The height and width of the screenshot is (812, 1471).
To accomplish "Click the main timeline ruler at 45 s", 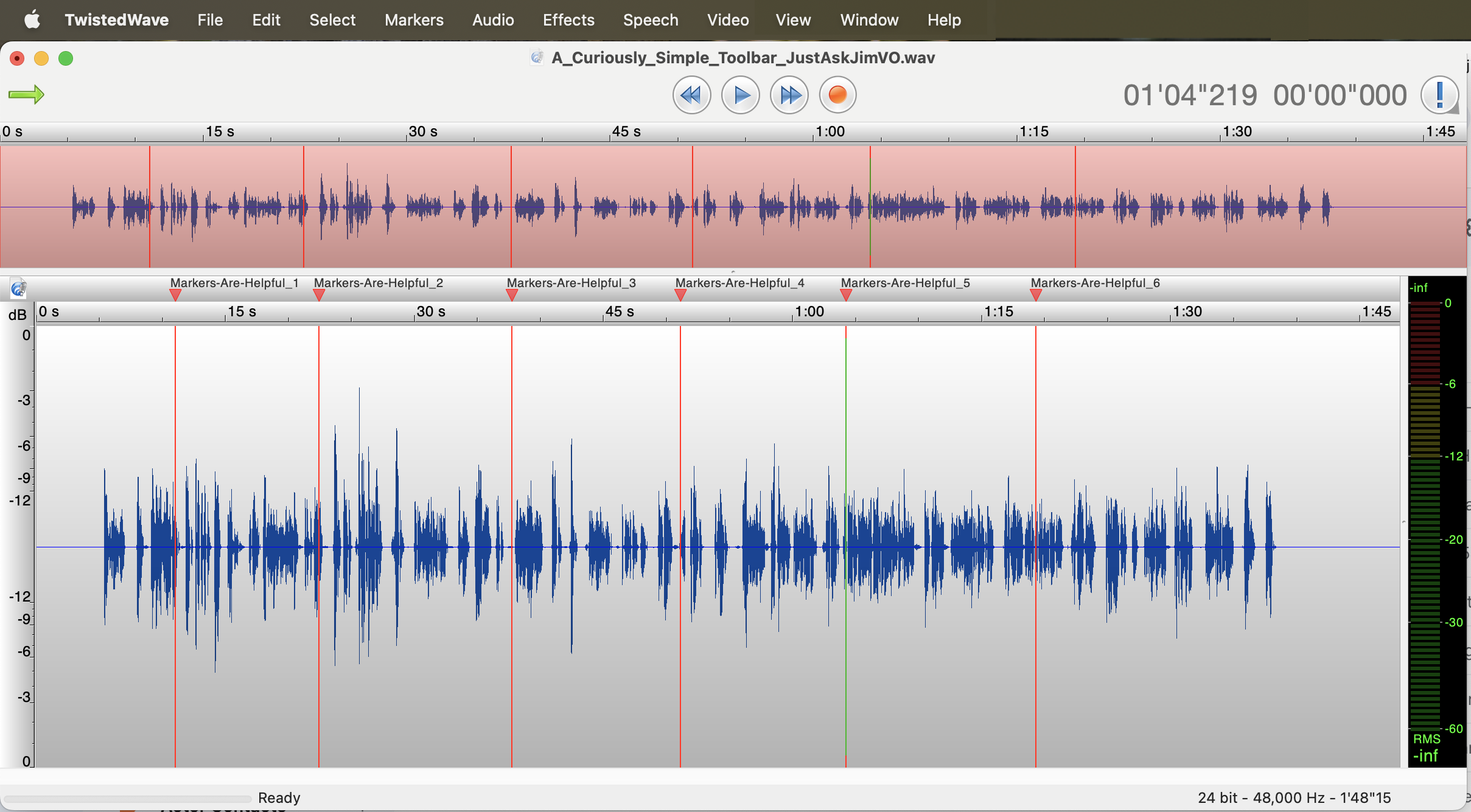I will point(620,311).
